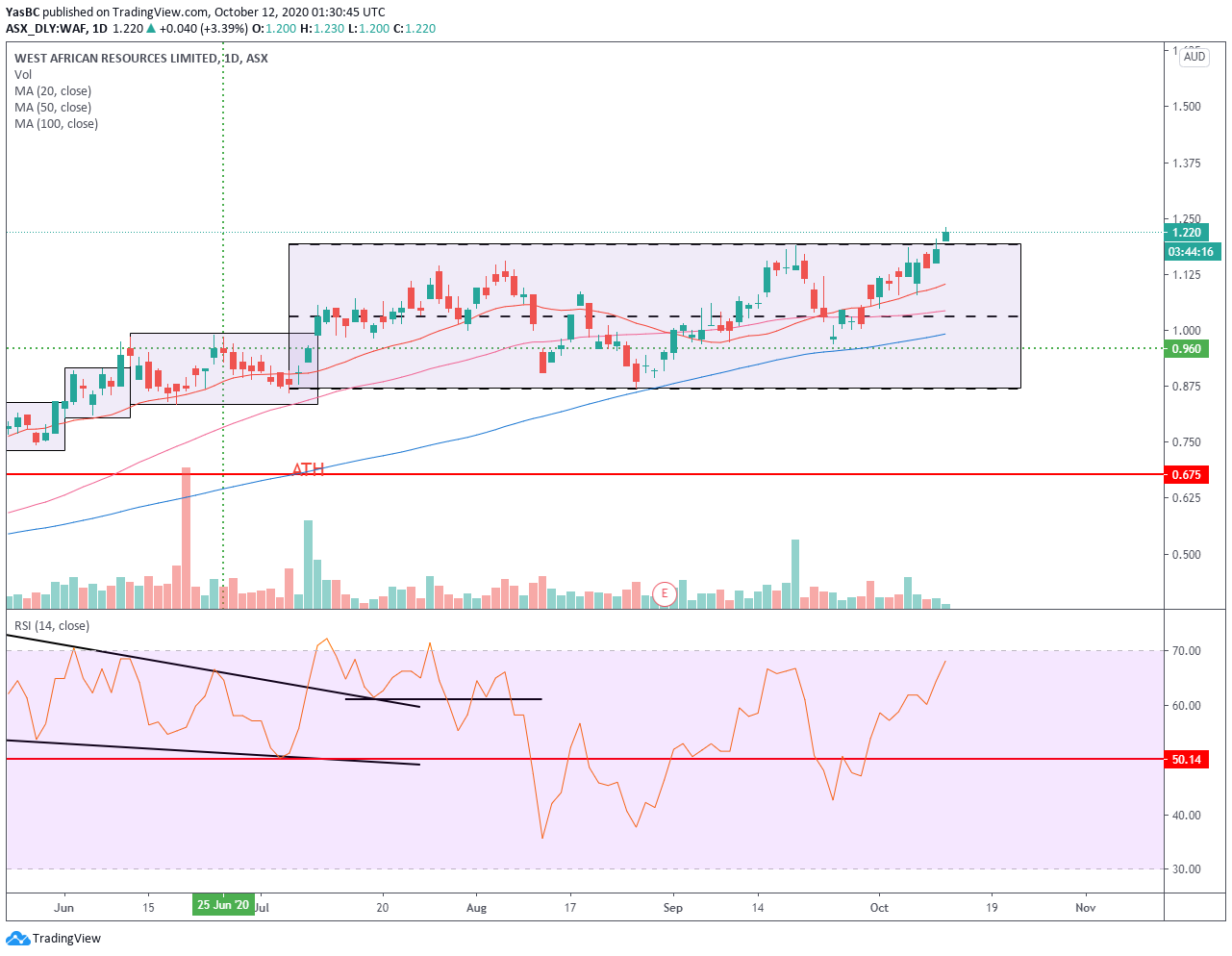Click the red 0.675 price label
Image resolution: width=1232 pixels, height=956 pixels.
(1187, 474)
